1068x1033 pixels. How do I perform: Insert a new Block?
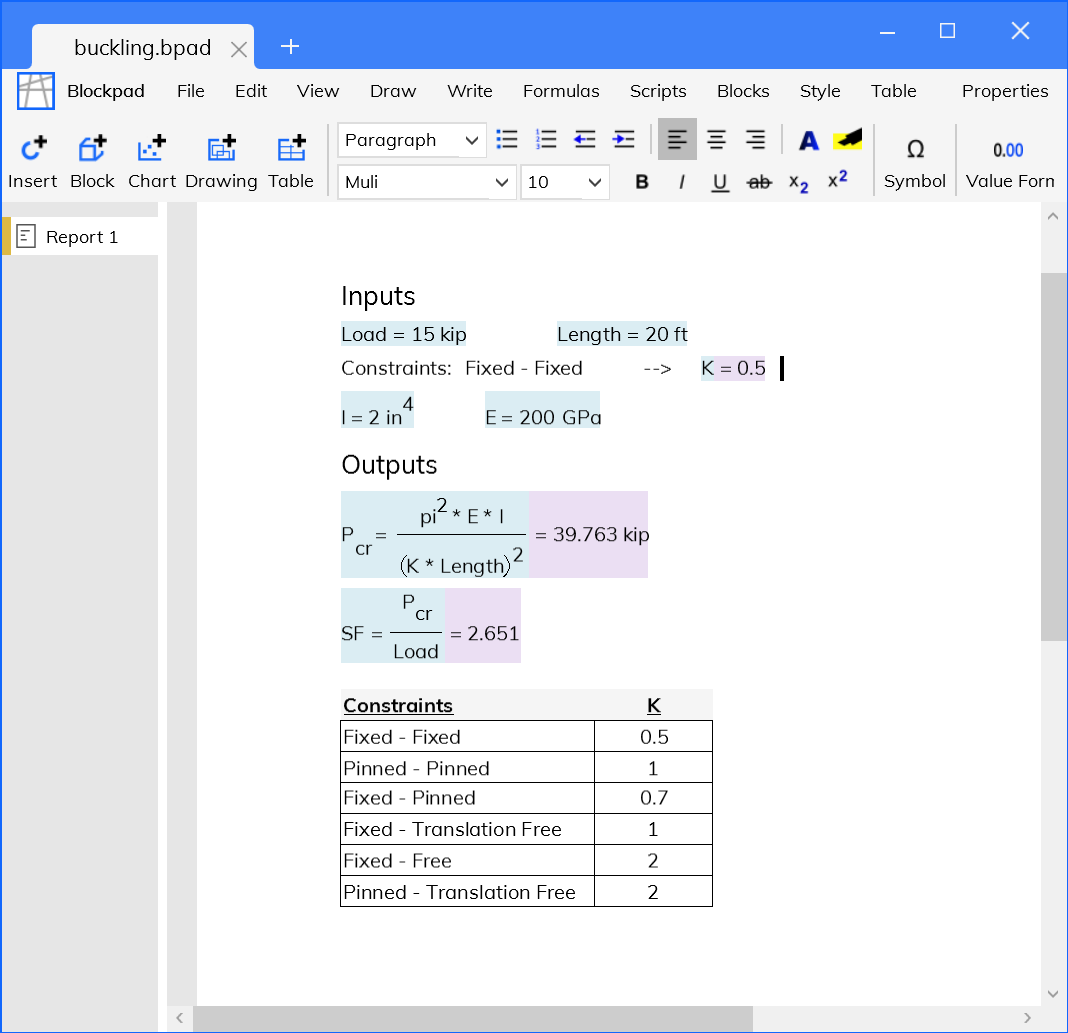(92, 150)
